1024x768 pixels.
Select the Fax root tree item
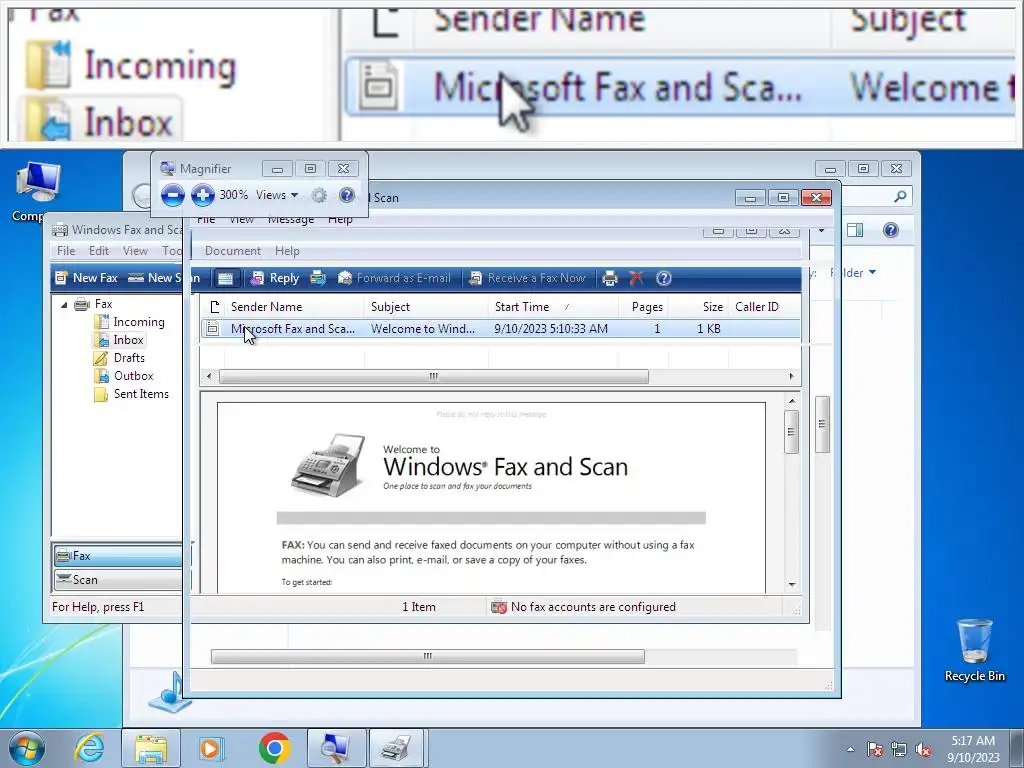click(x=103, y=304)
